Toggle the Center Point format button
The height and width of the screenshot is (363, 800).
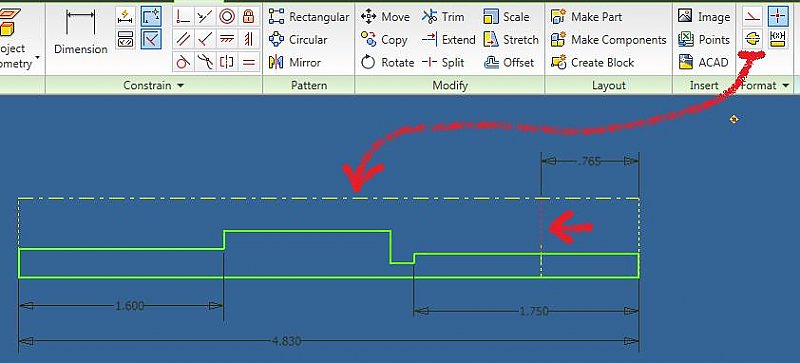(x=778, y=16)
